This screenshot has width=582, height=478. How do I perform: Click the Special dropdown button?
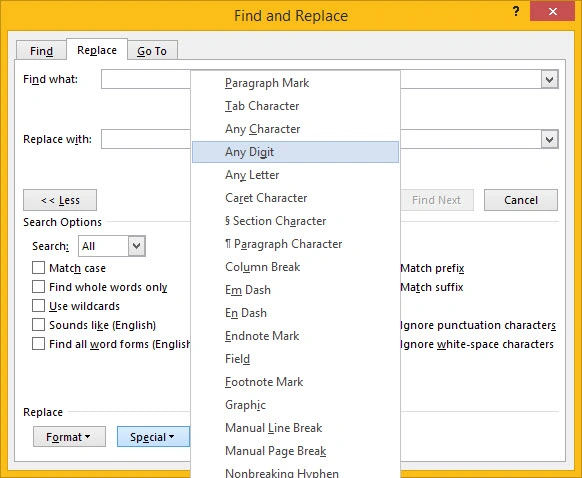click(x=153, y=436)
